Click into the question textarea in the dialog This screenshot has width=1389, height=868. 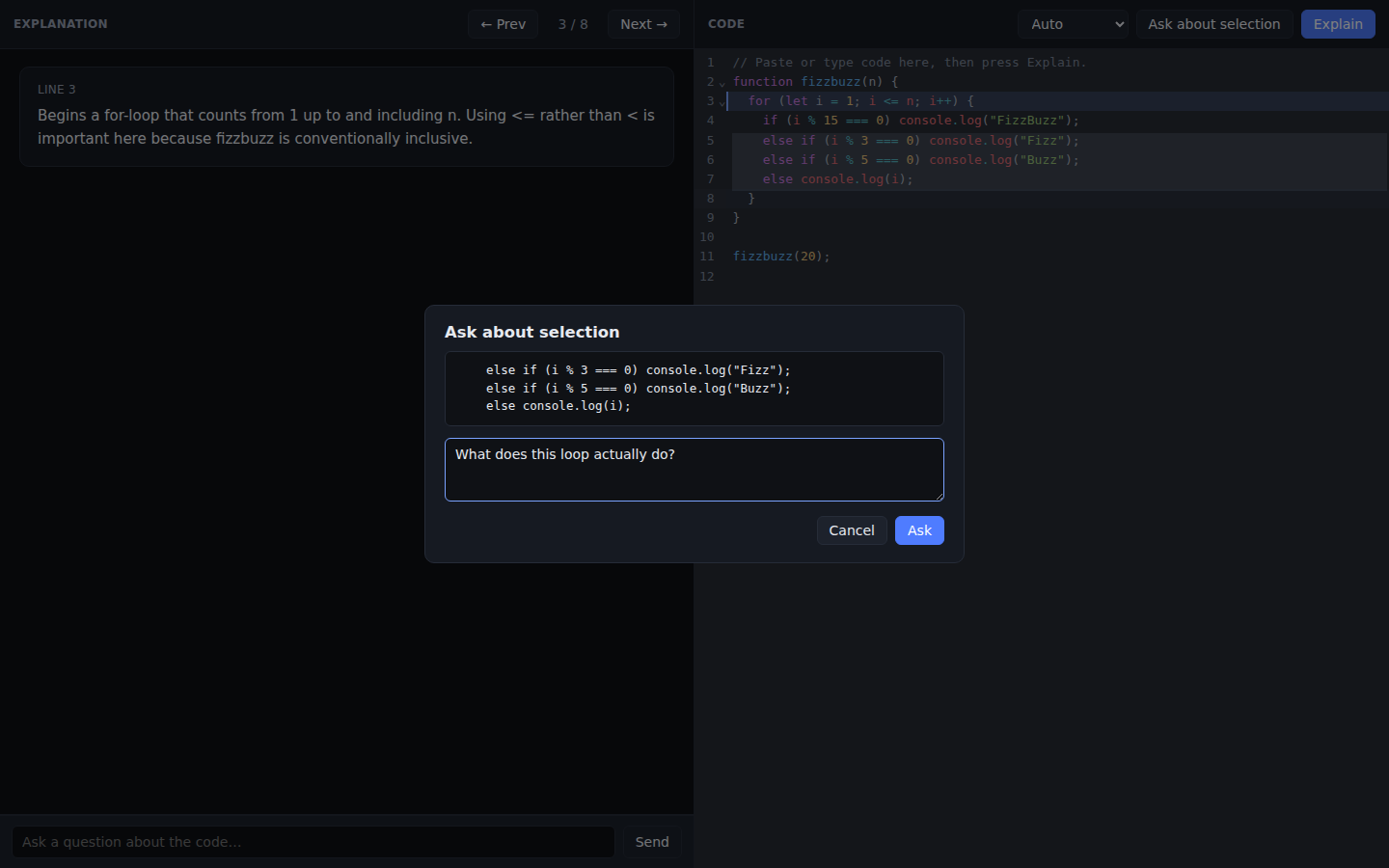pos(694,470)
